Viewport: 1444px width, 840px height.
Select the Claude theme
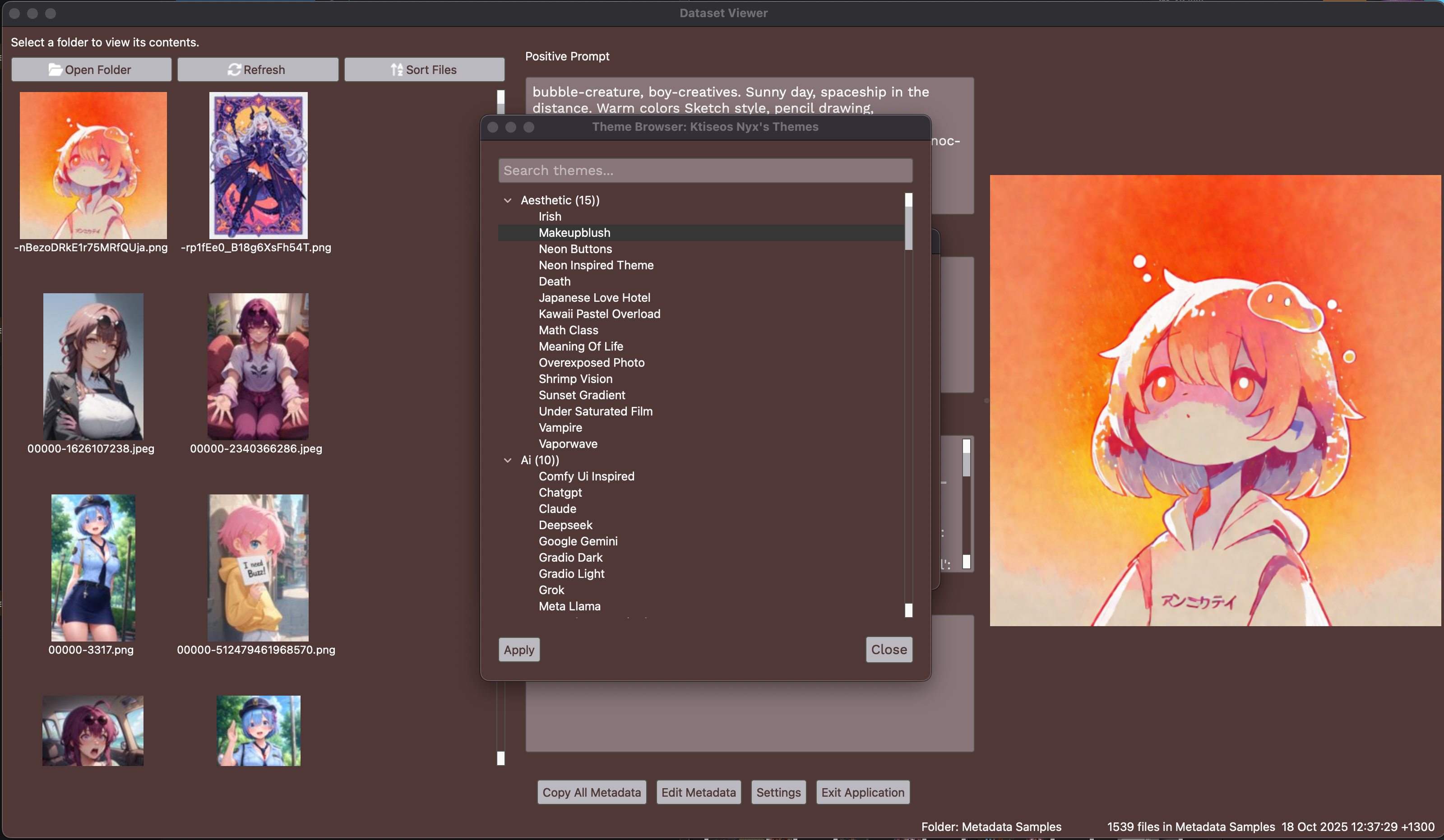click(x=557, y=508)
